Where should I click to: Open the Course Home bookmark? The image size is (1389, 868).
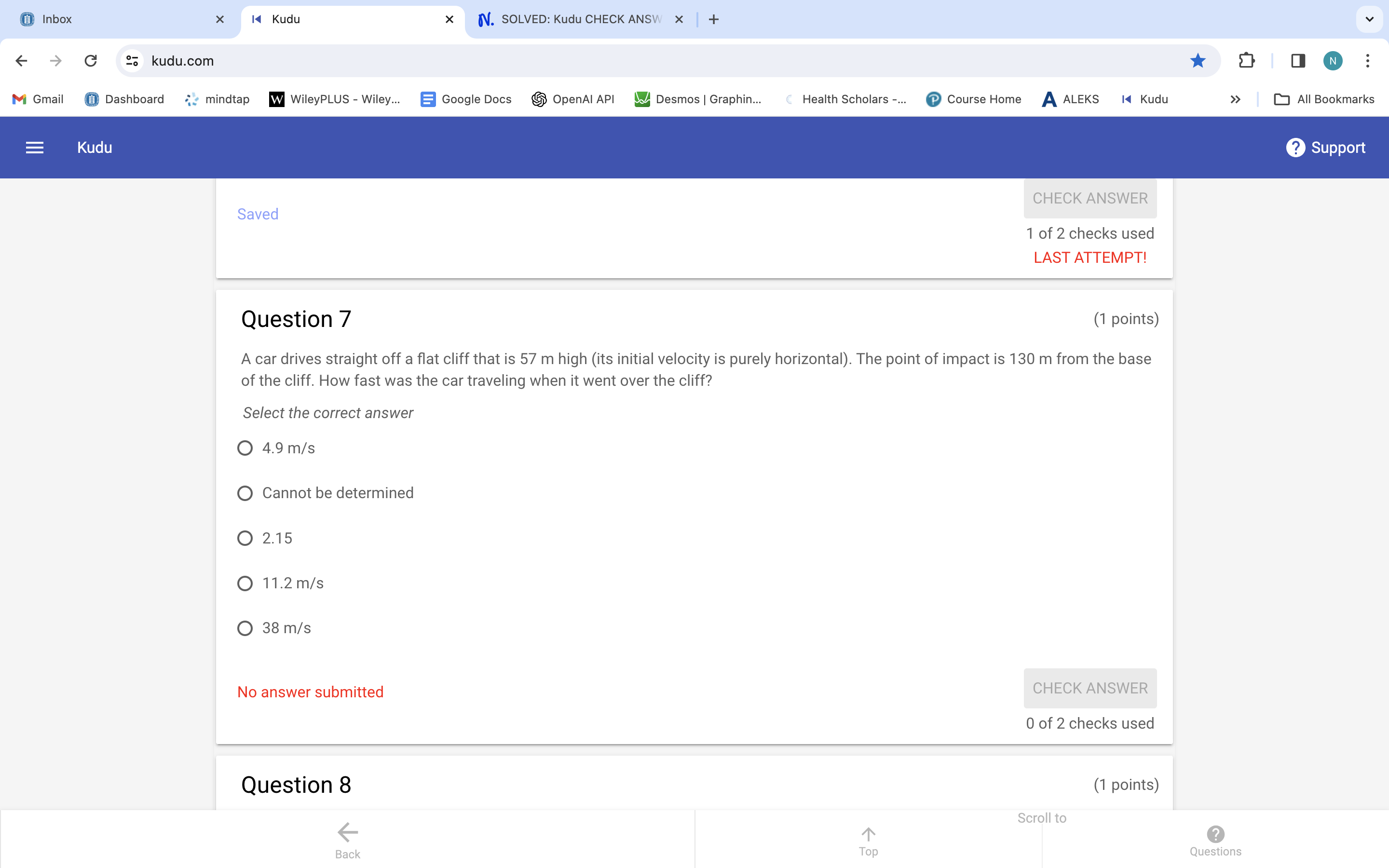click(x=973, y=99)
